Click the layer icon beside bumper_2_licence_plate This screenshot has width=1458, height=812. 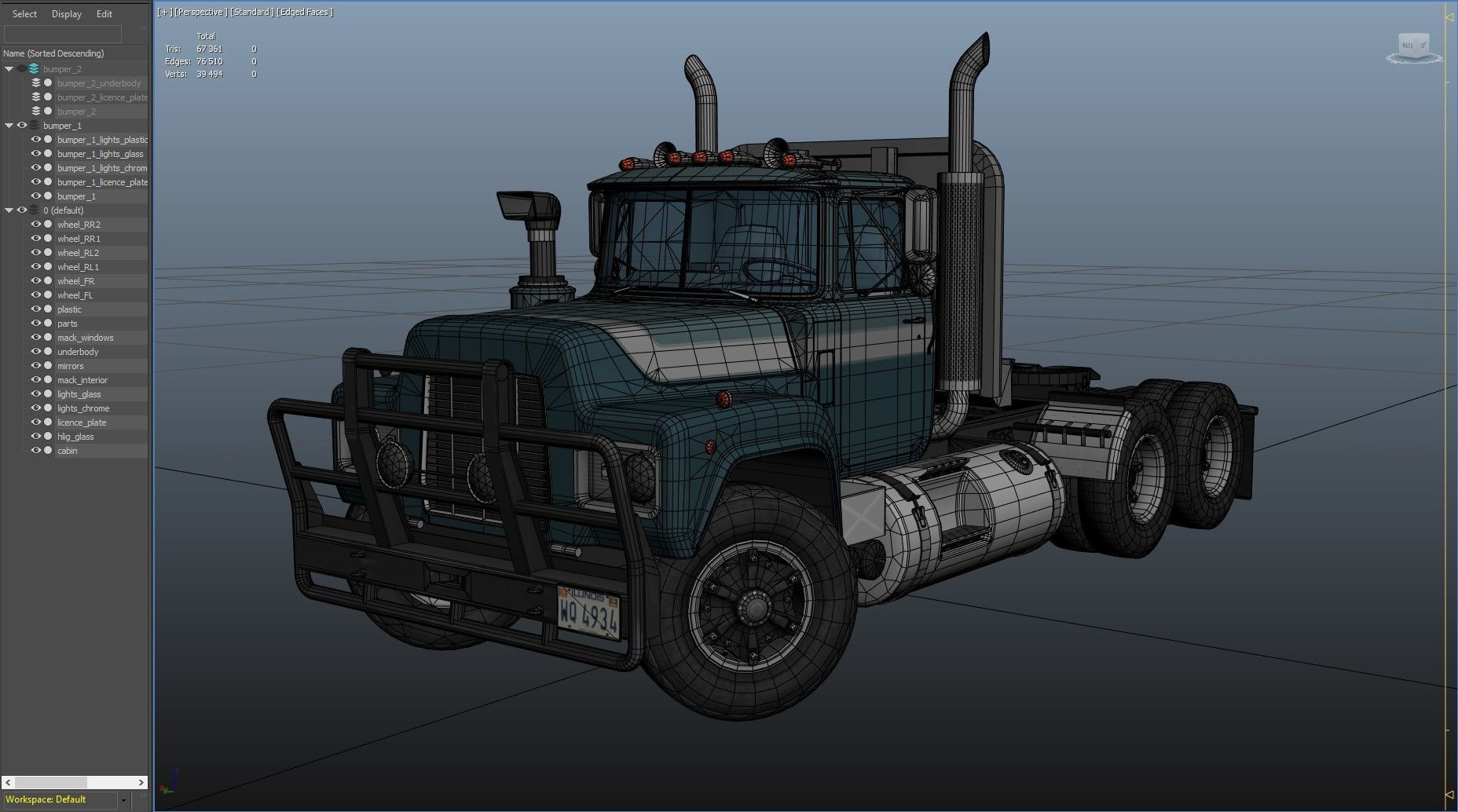[36, 97]
